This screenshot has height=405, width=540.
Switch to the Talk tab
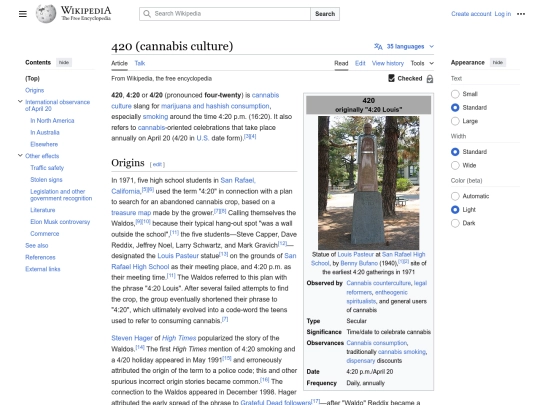tap(140, 63)
